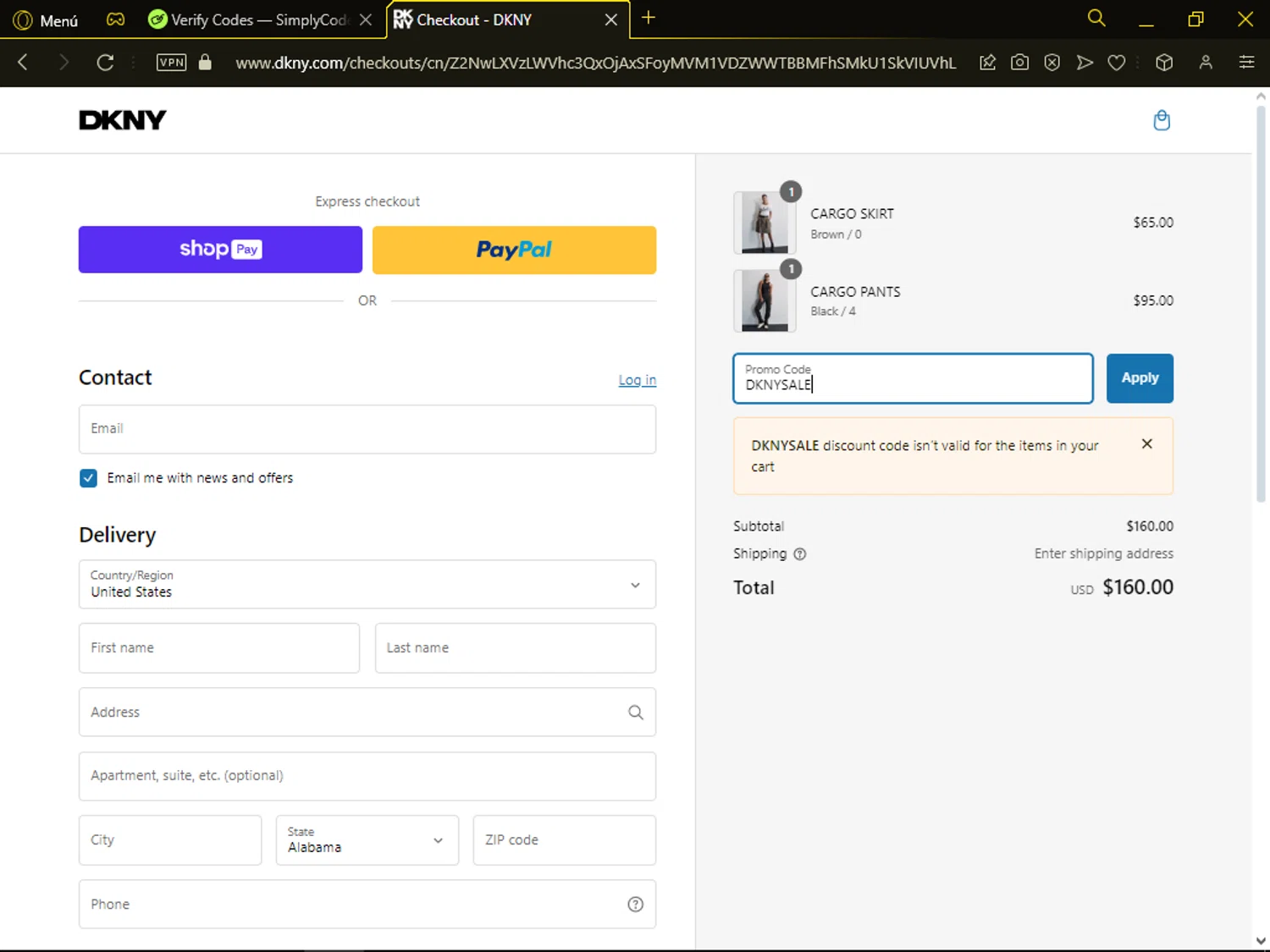Viewport: 1270px width, 952px height.
Task: Click the dkny.com address bar URL
Action: point(595,63)
